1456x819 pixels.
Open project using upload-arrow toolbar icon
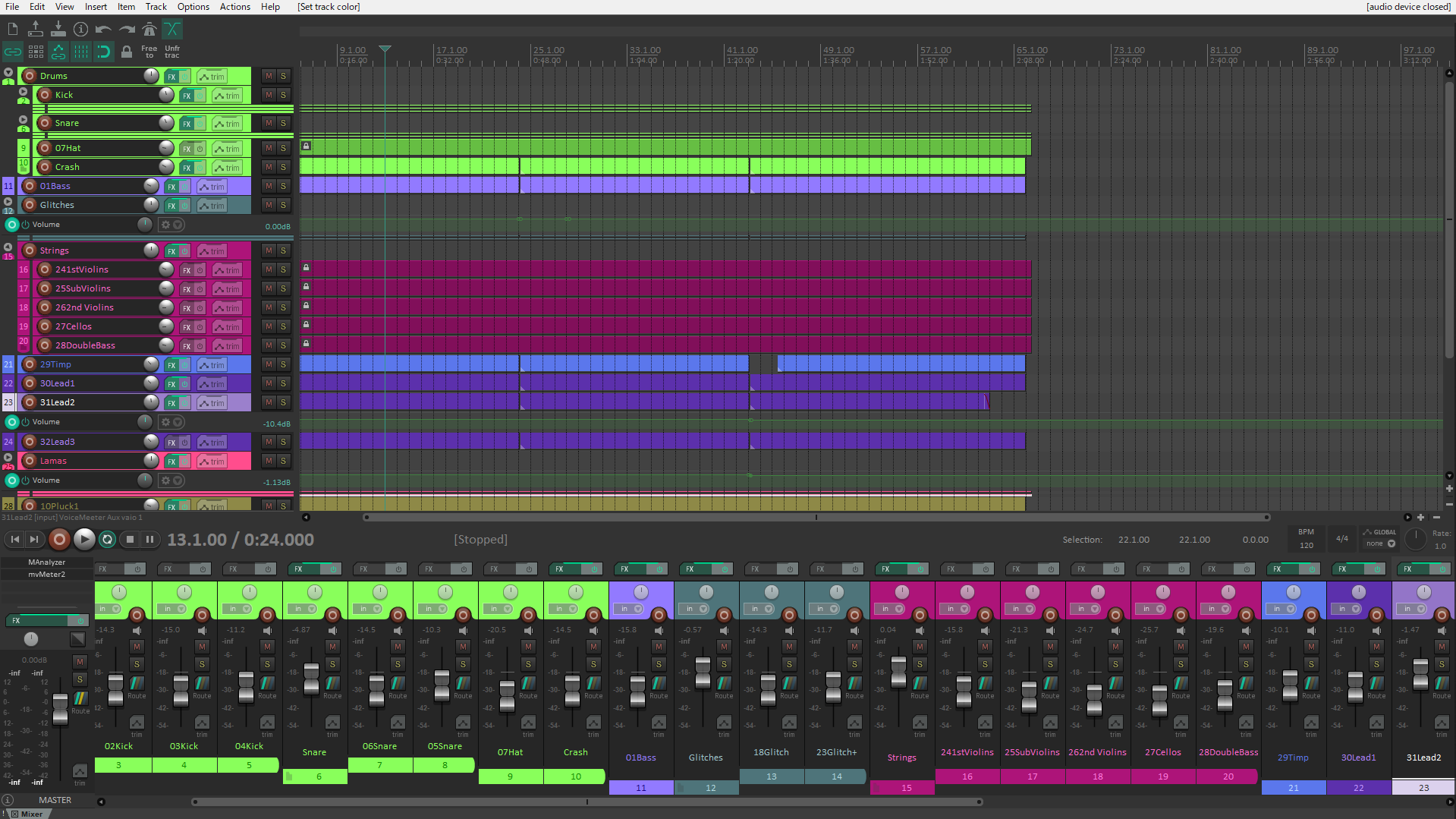[36, 30]
